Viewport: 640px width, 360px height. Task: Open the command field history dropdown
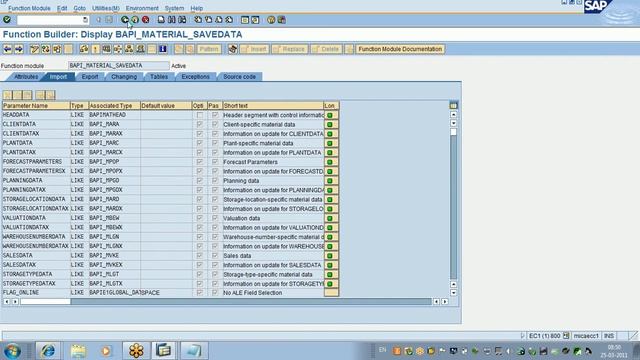coord(85,20)
